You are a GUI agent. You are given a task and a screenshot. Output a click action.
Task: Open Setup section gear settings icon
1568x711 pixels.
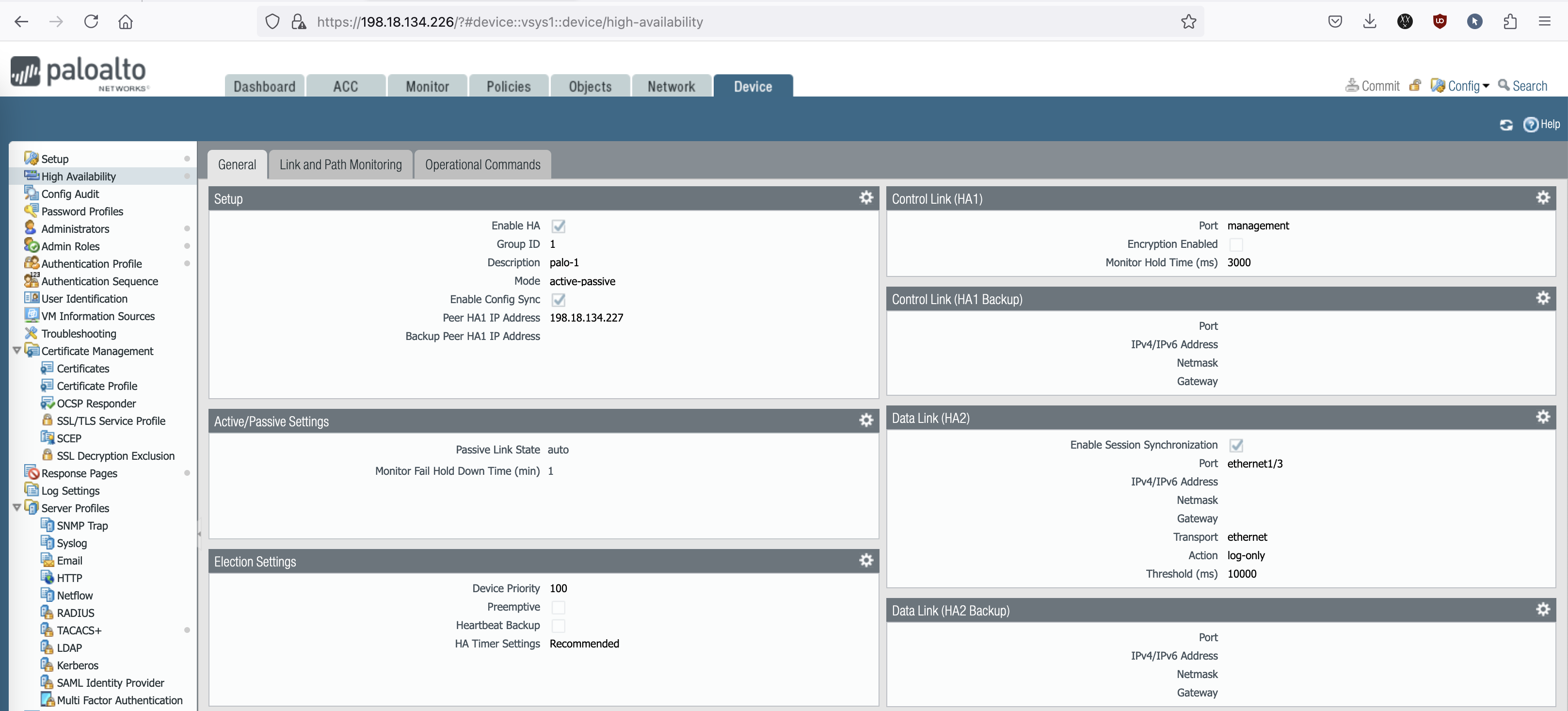pos(865,198)
